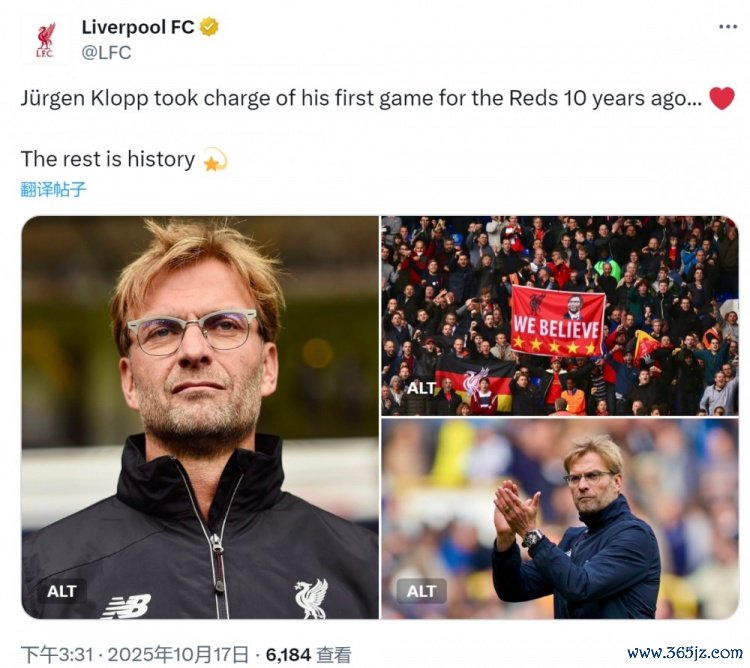Open the @LFC handle link
Viewport: 750px width, 668px height.
click(x=106, y=52)
